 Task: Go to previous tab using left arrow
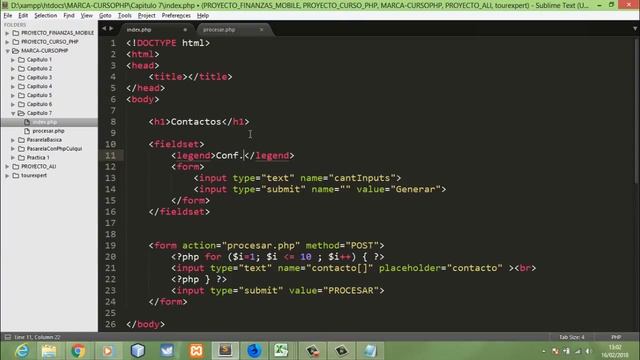point(104,29)
